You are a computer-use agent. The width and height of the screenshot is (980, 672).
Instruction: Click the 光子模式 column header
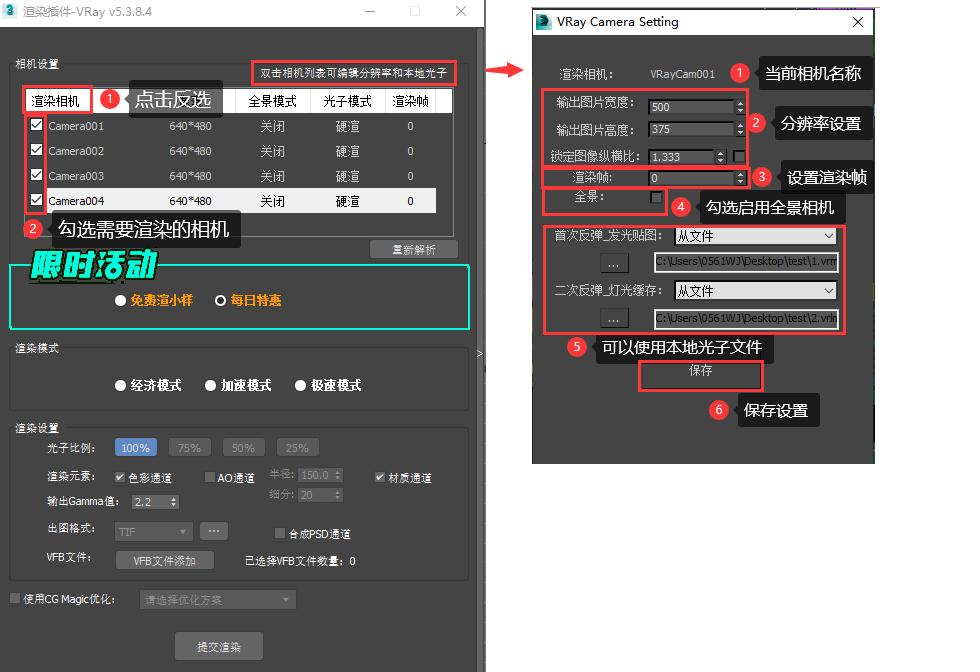pos(348,101)
